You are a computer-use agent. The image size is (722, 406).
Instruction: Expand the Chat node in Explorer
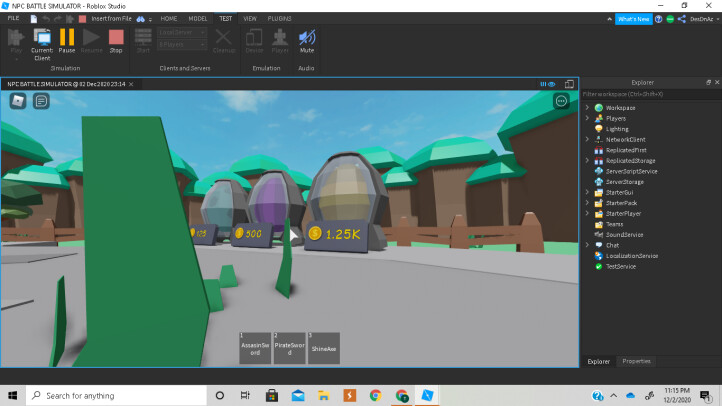587,245
